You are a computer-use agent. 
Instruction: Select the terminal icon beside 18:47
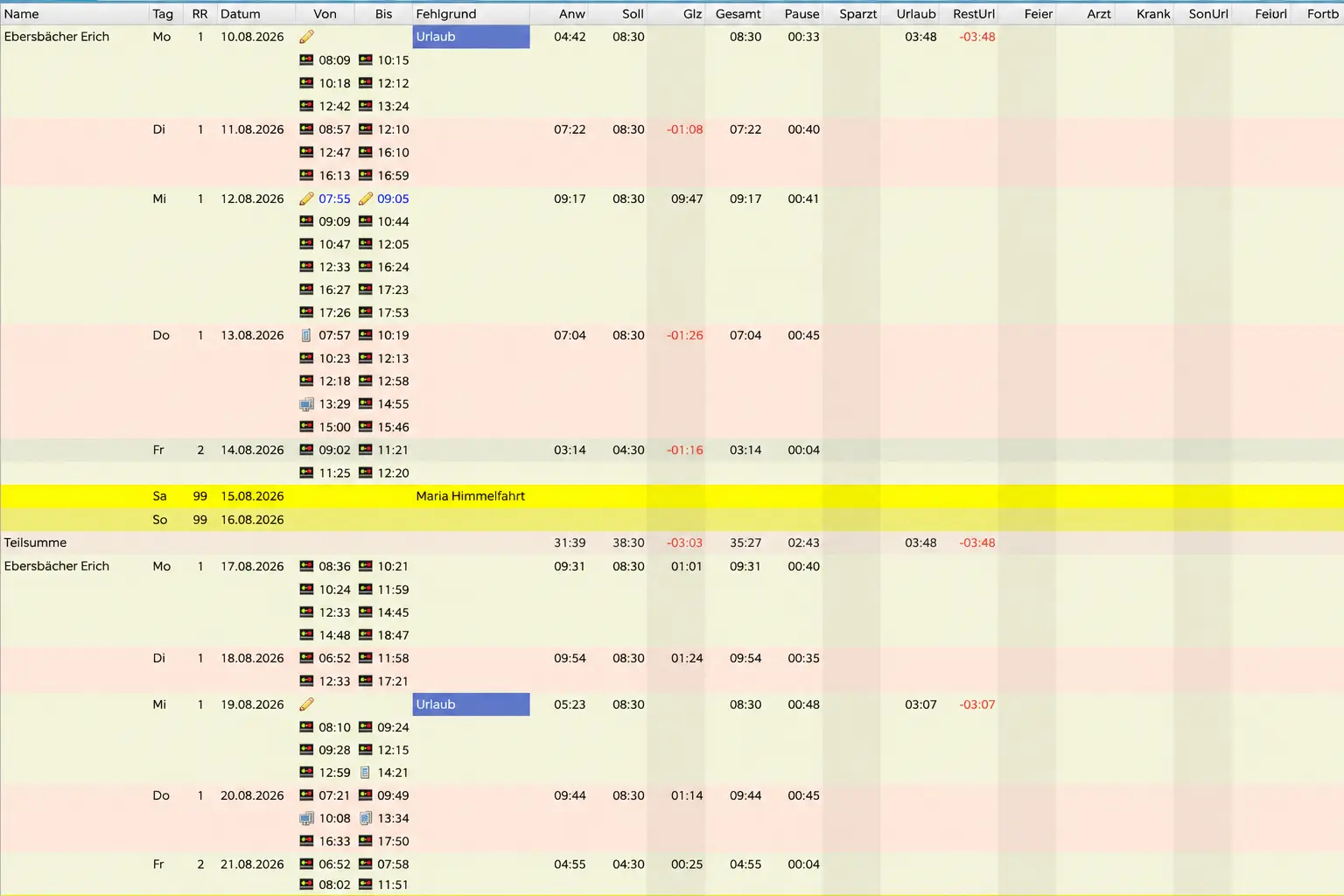click(x=366, y=635)
